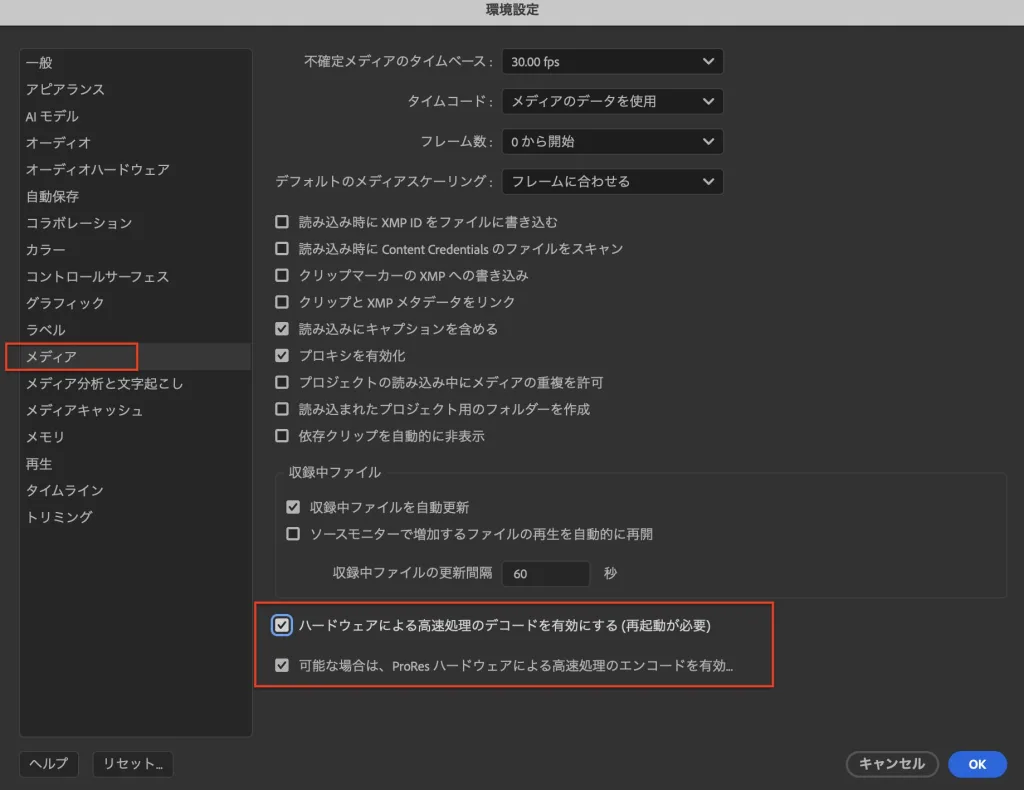Click the OK button
Image resolution: width=1024 pixels, height=790 pixels.
coord(977,764)
